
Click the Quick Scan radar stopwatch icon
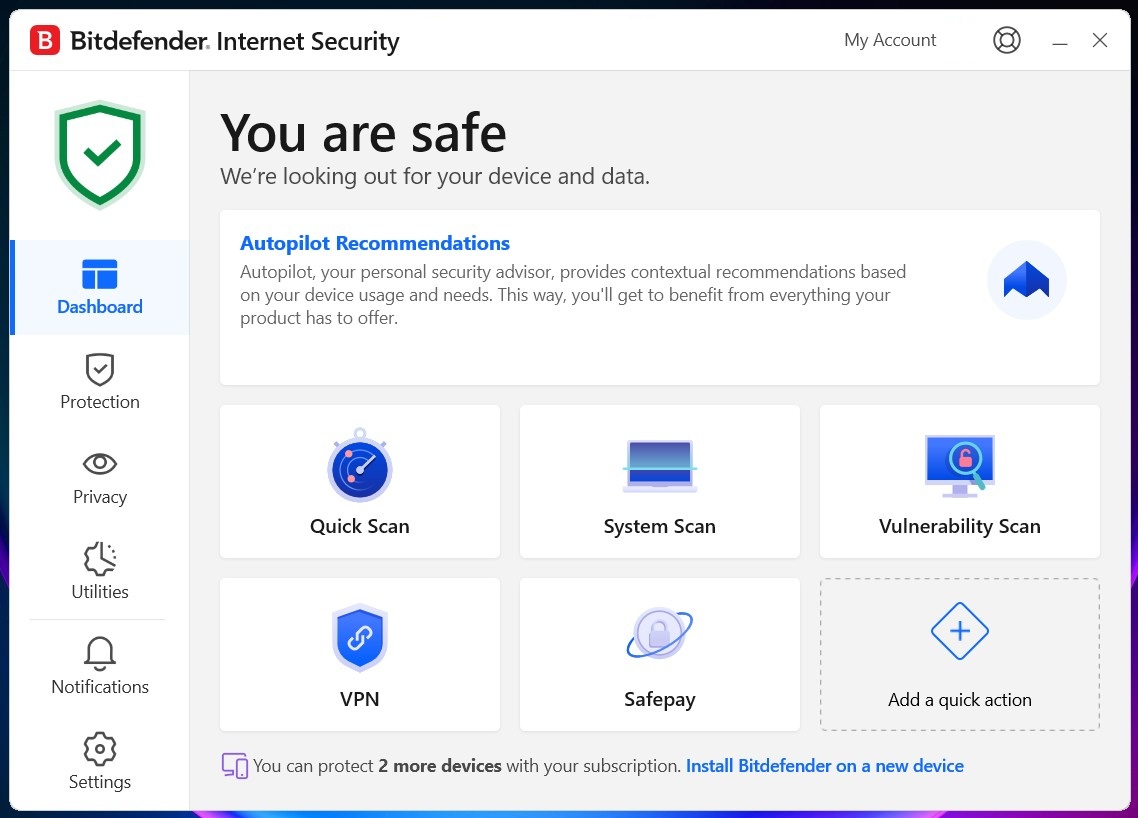coord(360,465)
